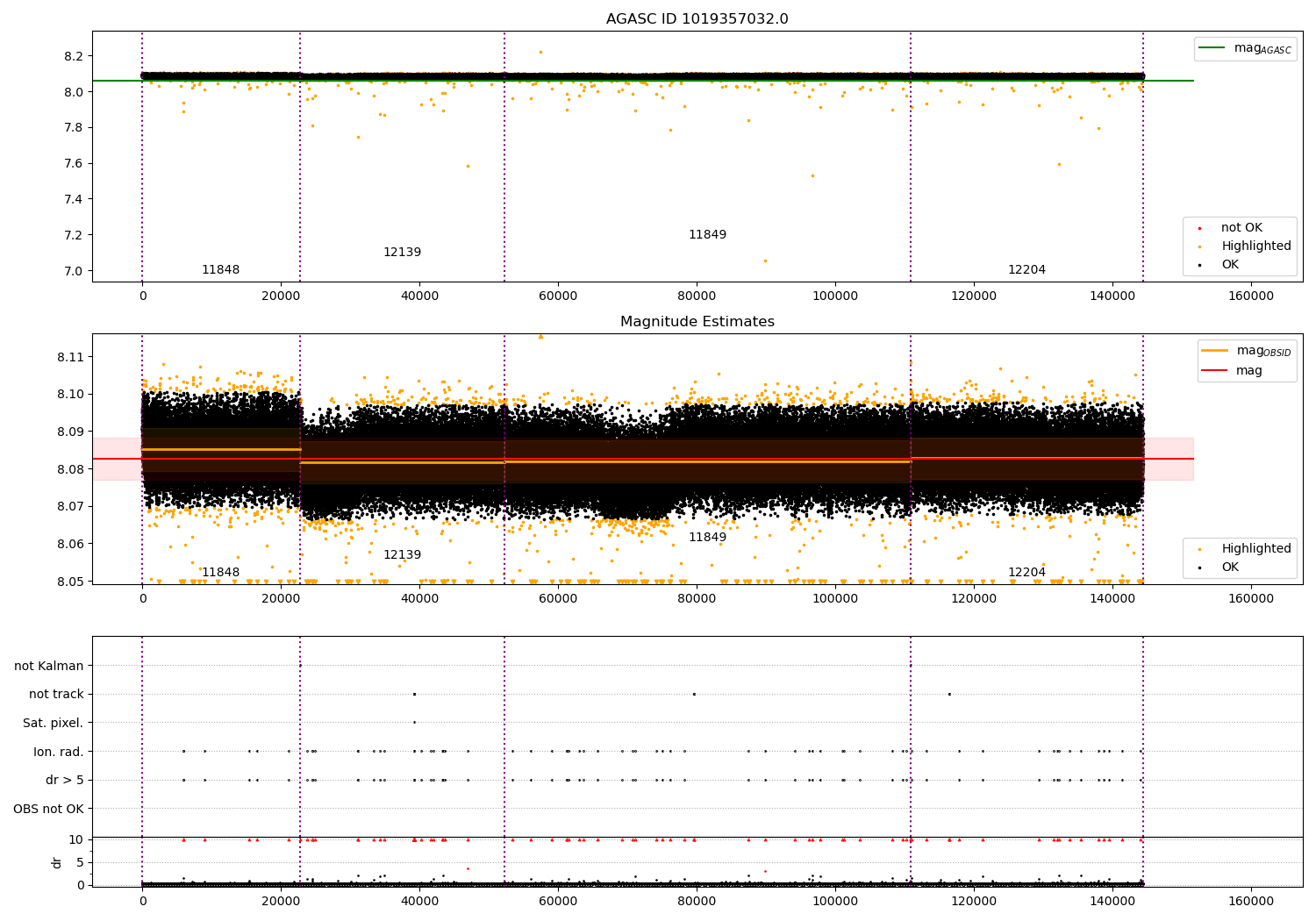This screenshot has width=1316, height=921.
Task: Click x-axis tick 140000 under top plot
Action: point(1112,296)
